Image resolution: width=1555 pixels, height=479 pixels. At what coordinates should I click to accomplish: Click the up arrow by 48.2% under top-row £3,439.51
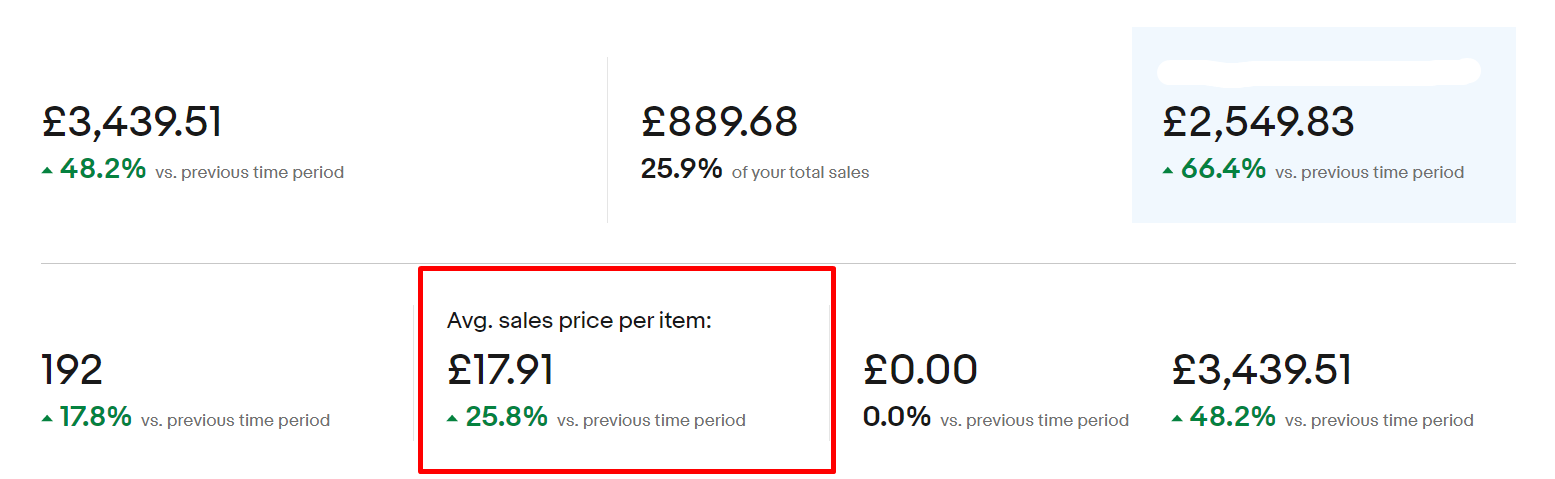(47, 172)
